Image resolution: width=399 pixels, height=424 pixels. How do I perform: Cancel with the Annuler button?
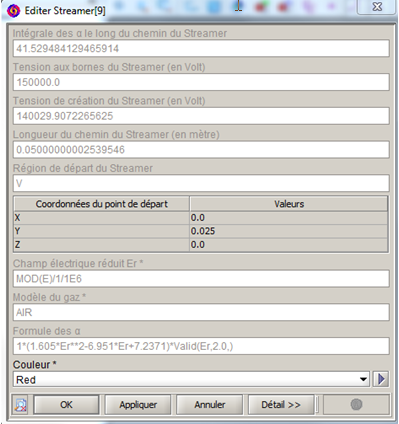pyautogui.click(x=210, y=405)
